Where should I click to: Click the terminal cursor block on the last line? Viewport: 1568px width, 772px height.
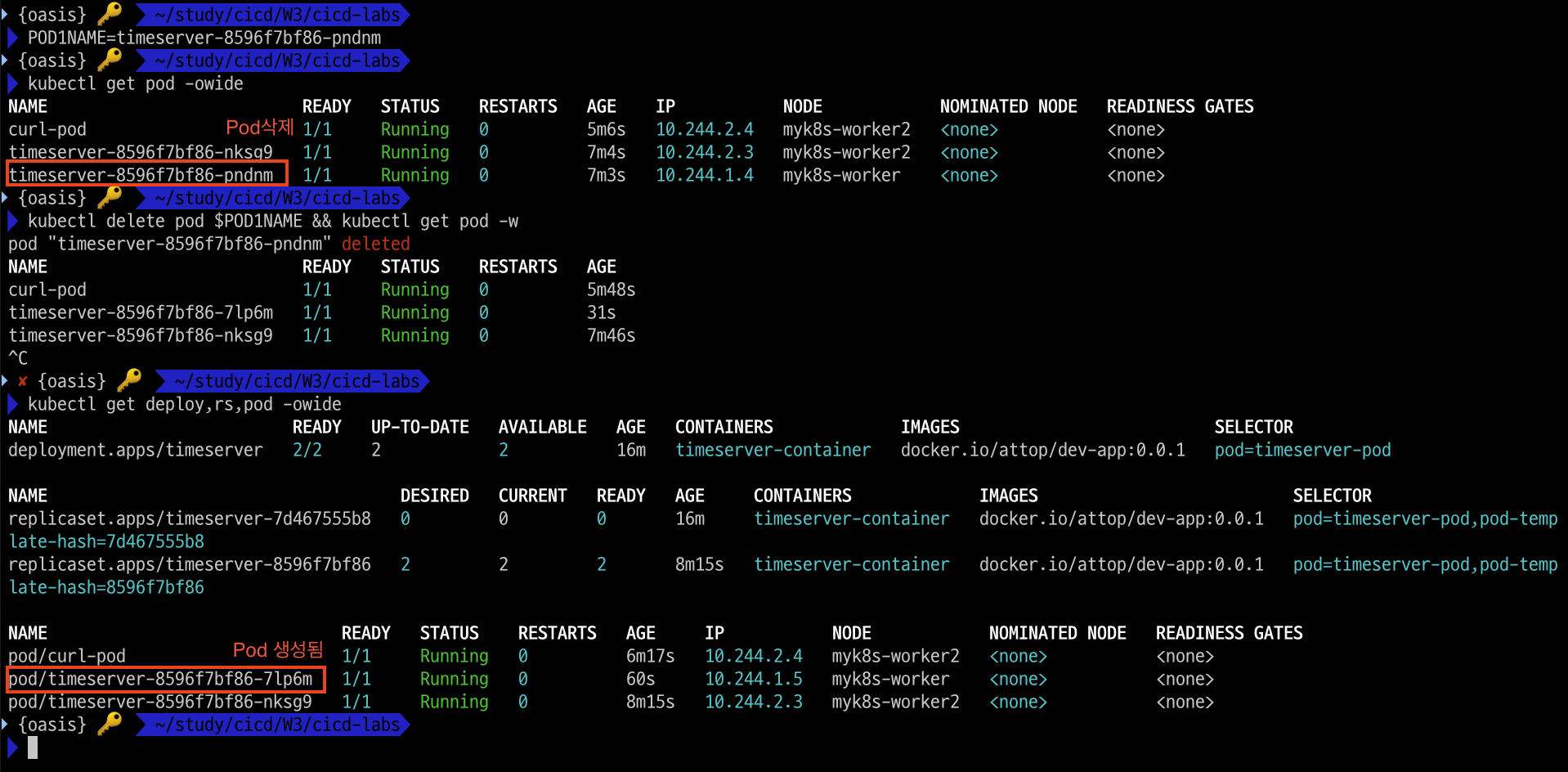point(33,747)
